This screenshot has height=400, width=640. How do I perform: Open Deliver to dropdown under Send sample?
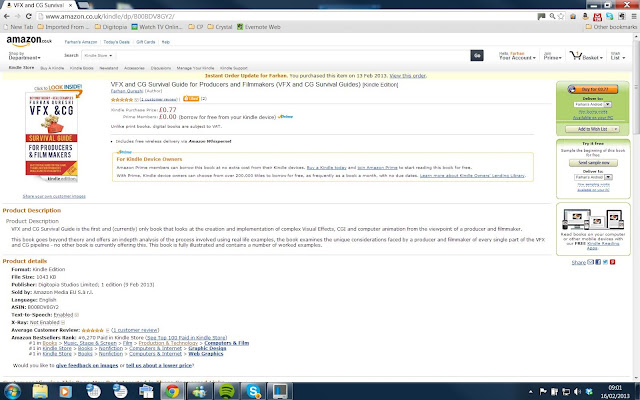pyautogui.click(x=593, y=177)
